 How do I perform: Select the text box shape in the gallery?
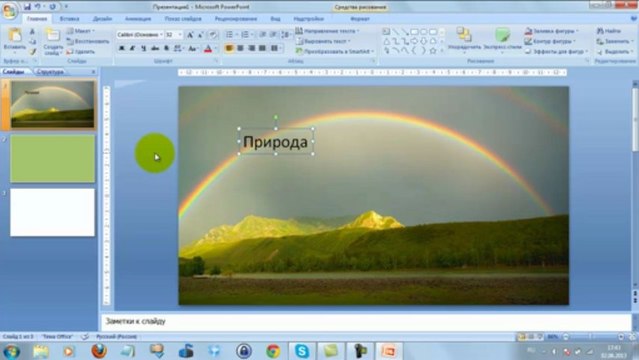pos(386,31)
